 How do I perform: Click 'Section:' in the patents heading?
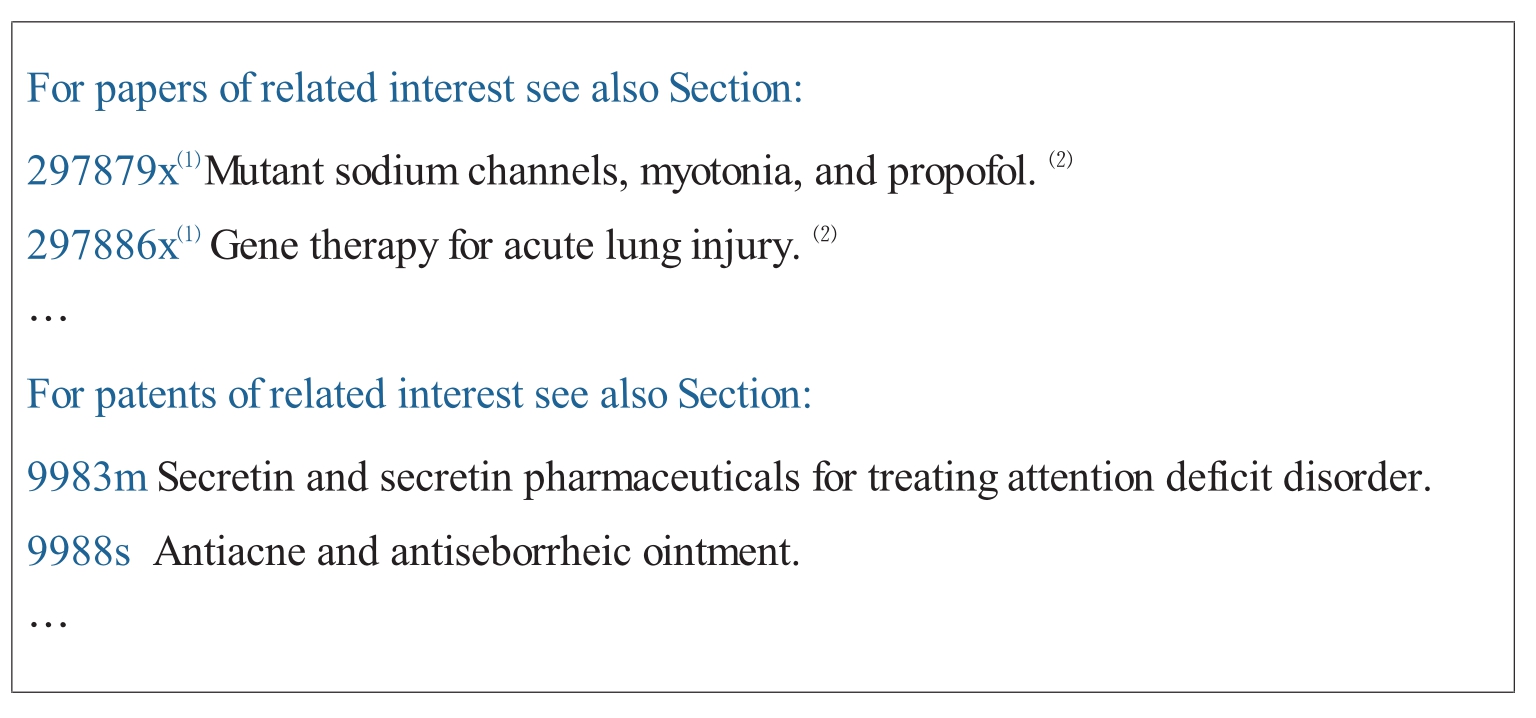pos(744,394)
